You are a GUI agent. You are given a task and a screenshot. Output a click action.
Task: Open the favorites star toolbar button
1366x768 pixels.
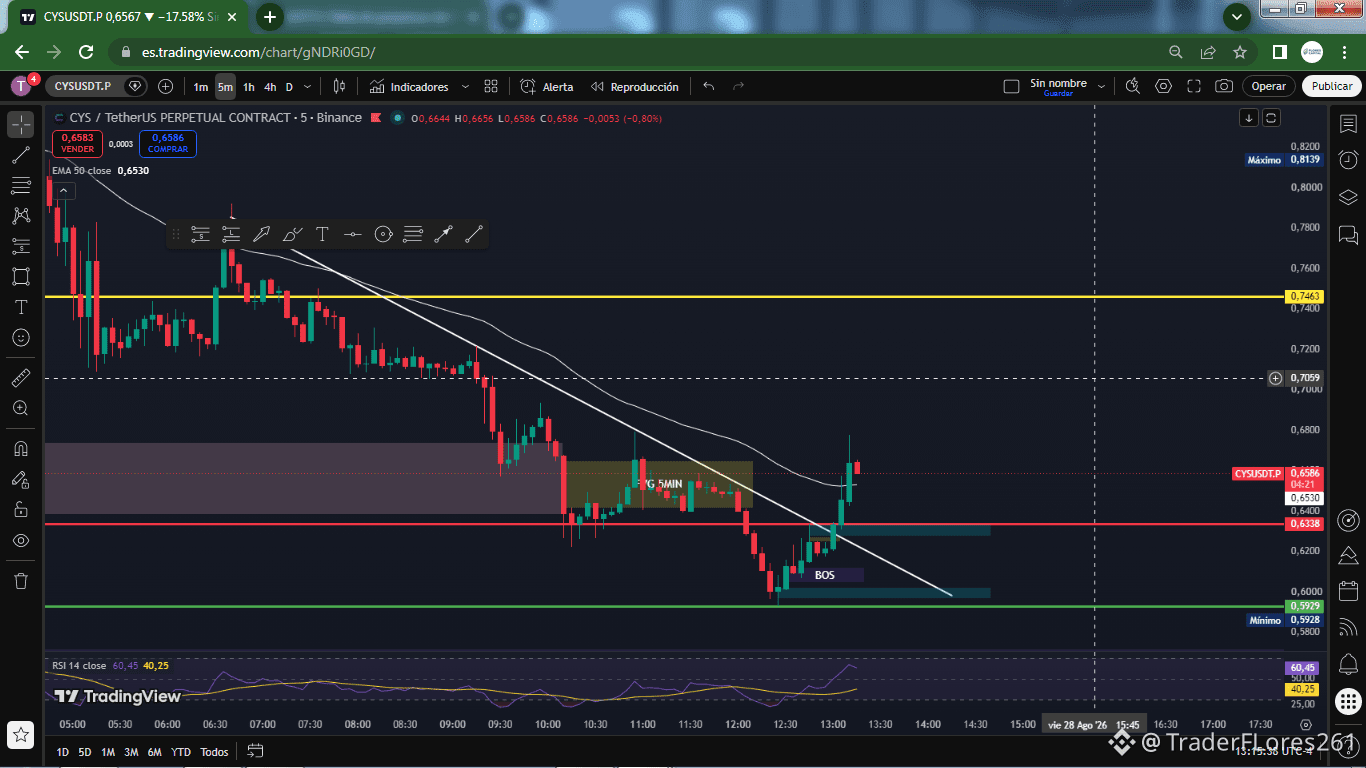coord(20,735)
